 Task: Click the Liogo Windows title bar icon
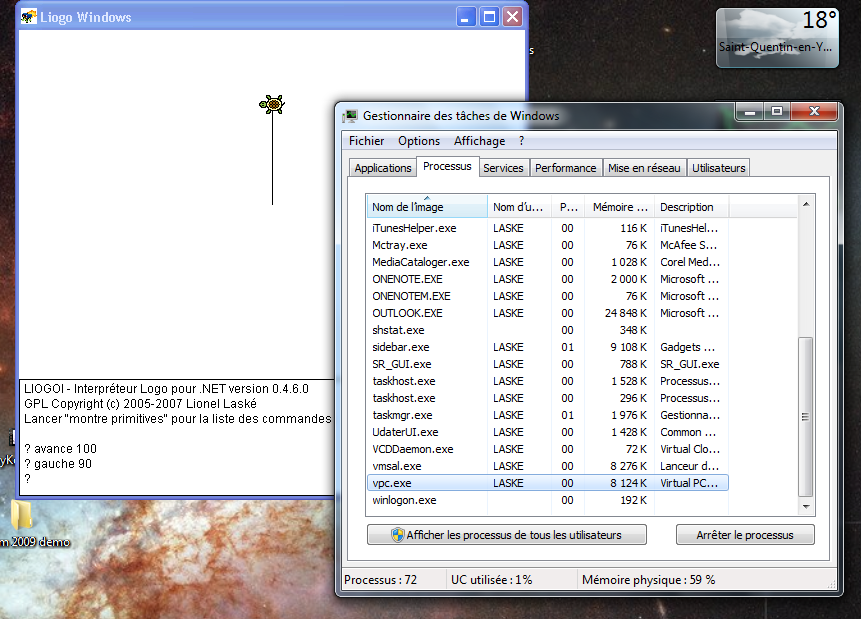pos(28,17)
